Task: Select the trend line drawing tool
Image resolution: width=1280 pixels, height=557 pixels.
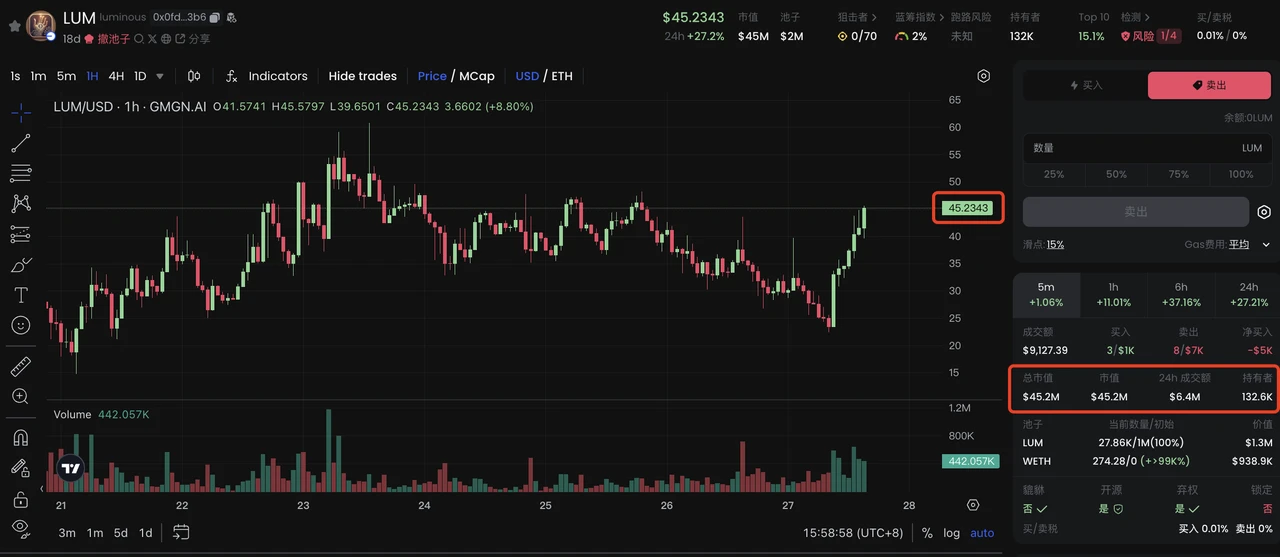Action: 21,143
